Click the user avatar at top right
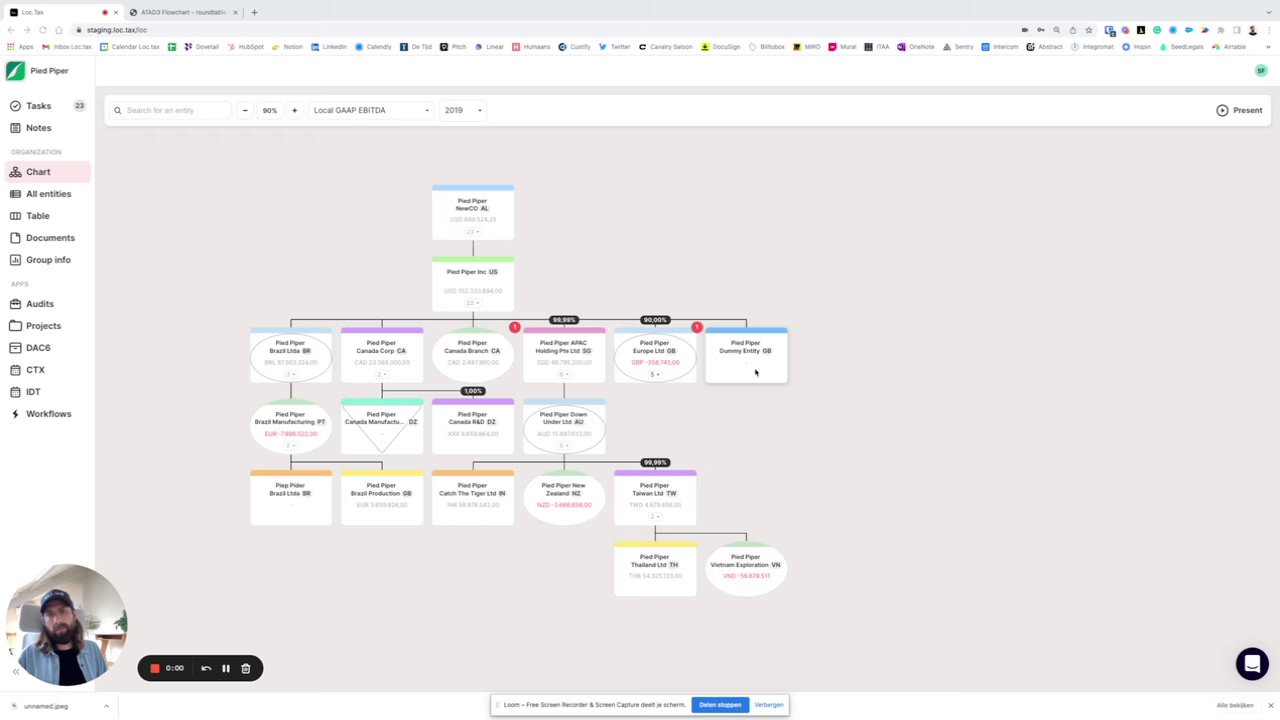Screen dimensions: 1280x720 click(1261, 71)
